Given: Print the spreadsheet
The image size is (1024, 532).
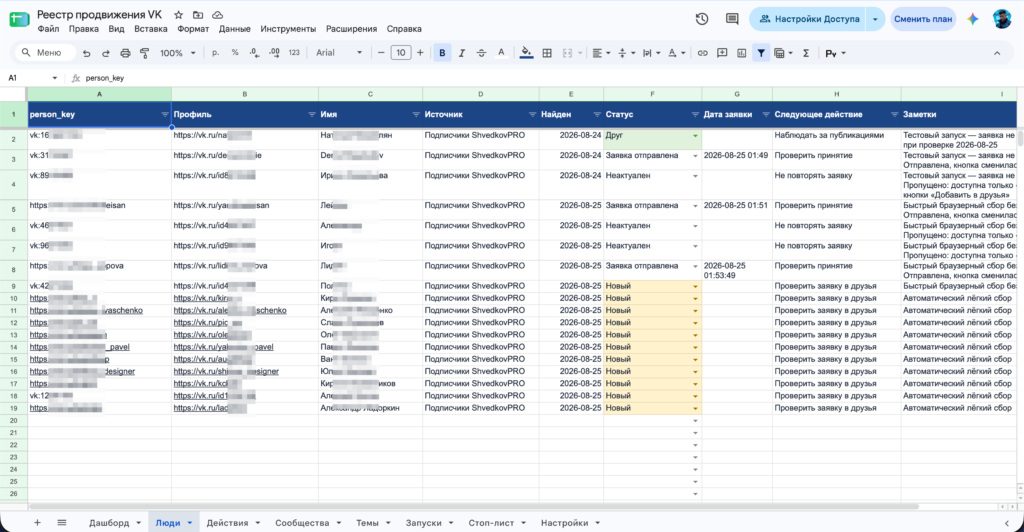Looking at the screenshot, I should pyautogui.click(x=125, y=53).
